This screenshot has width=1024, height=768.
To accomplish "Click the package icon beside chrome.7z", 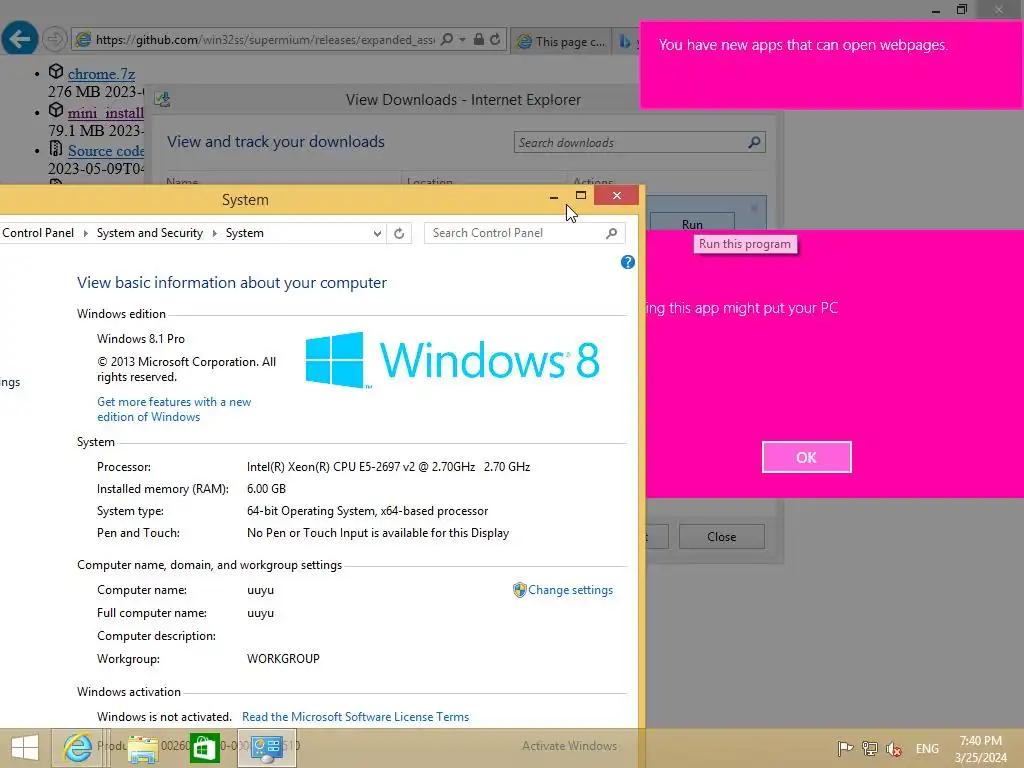I will 56,71.
